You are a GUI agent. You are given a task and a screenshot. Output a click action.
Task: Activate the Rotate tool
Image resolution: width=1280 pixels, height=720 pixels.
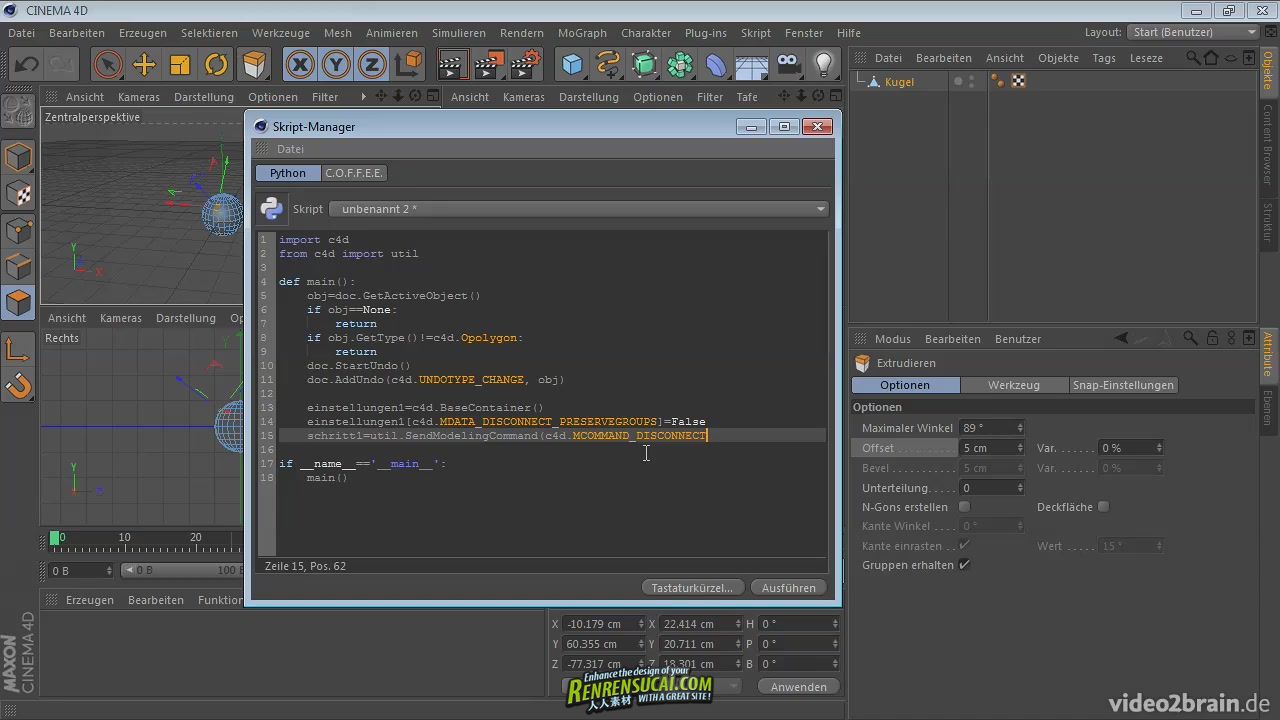217,65
